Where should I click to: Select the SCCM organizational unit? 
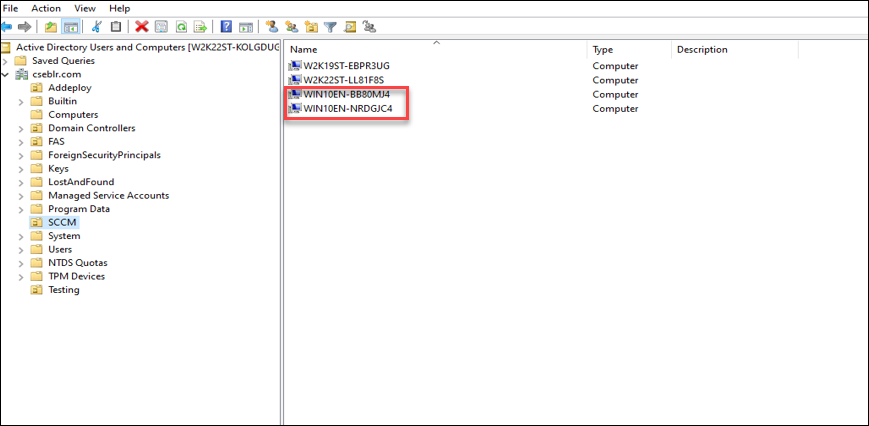tap(62, 223)
